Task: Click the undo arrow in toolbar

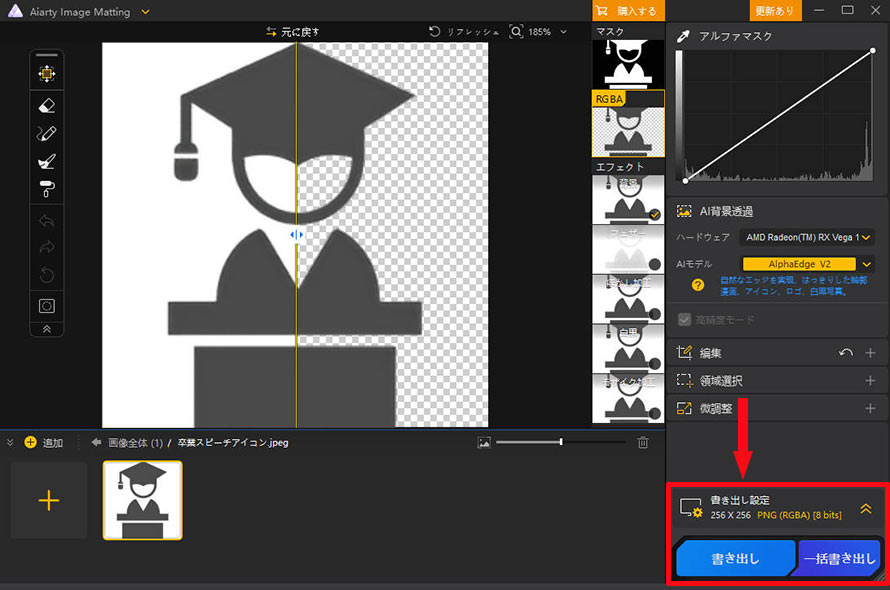Action: coord(47,220)
